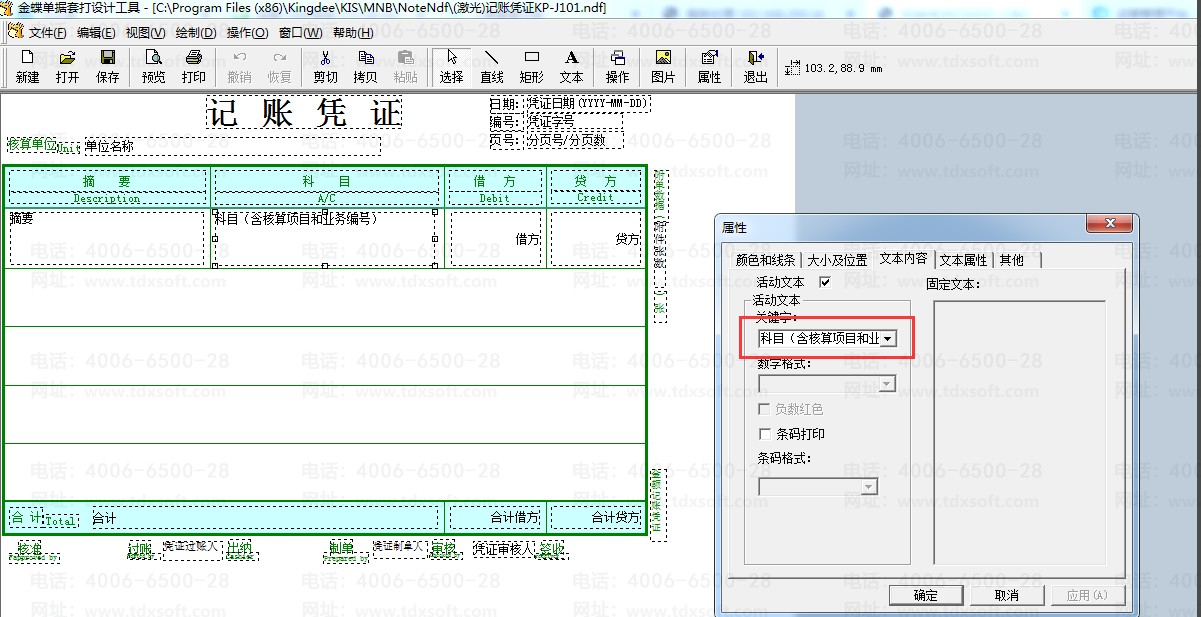Screen dimensions: 1201x617
Task: Enable the 条码打印 checkbox
Action: (x=766, y=435)
